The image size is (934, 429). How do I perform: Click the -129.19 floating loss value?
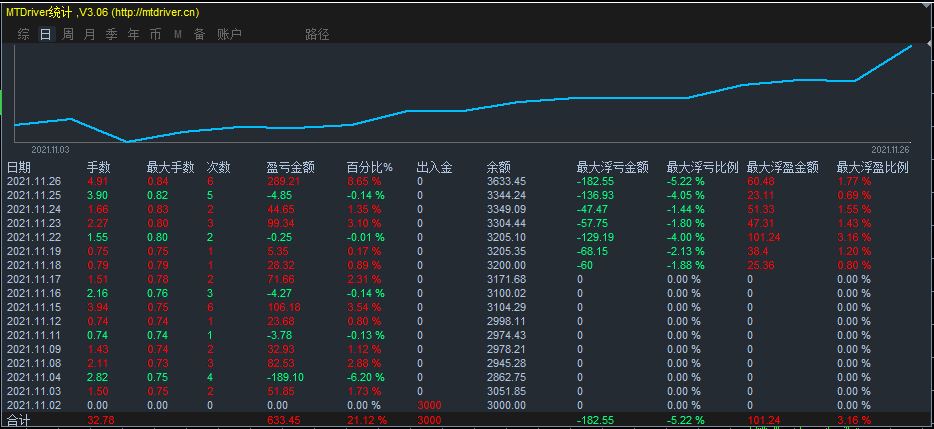point(596,237)
